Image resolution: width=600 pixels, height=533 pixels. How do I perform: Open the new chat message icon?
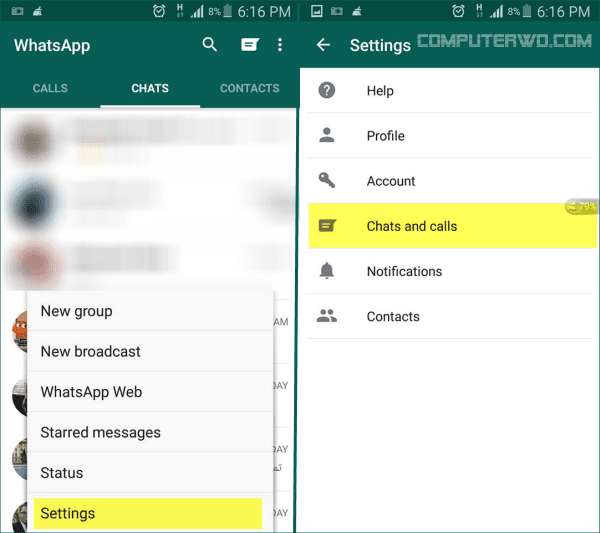point(250,45)
